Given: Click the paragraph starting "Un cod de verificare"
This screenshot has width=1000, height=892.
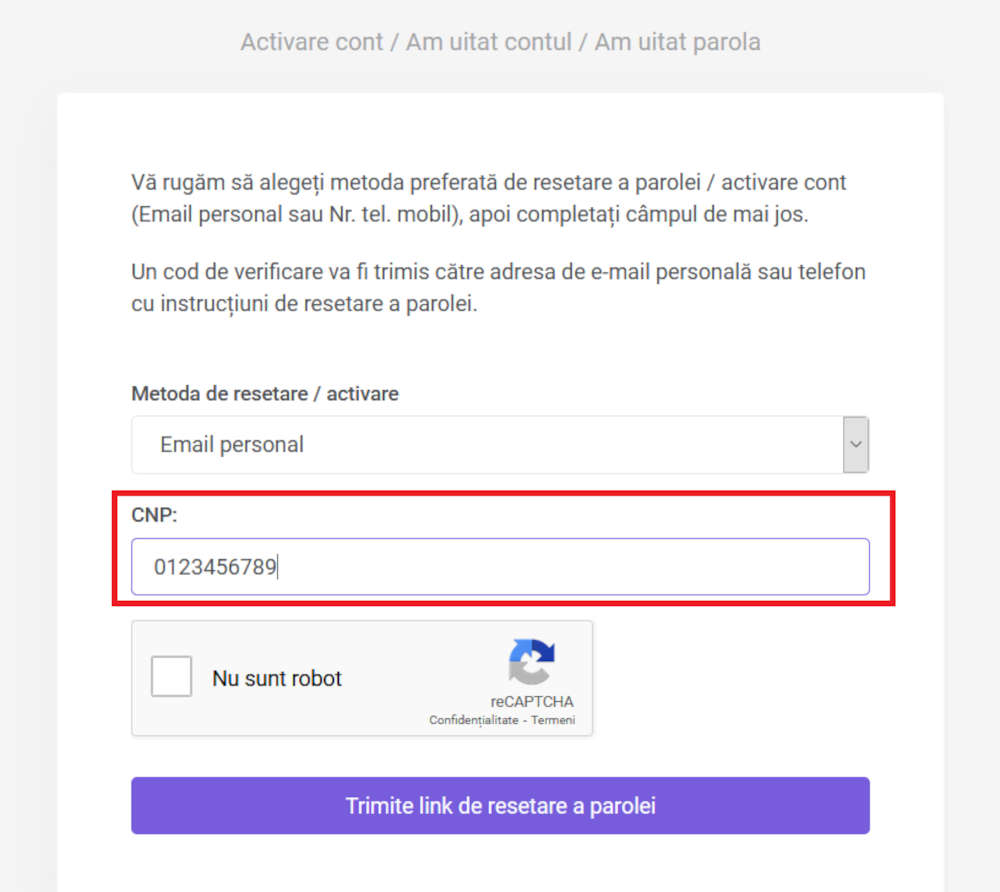Looking at the screenshot, I should pos(498,288).
